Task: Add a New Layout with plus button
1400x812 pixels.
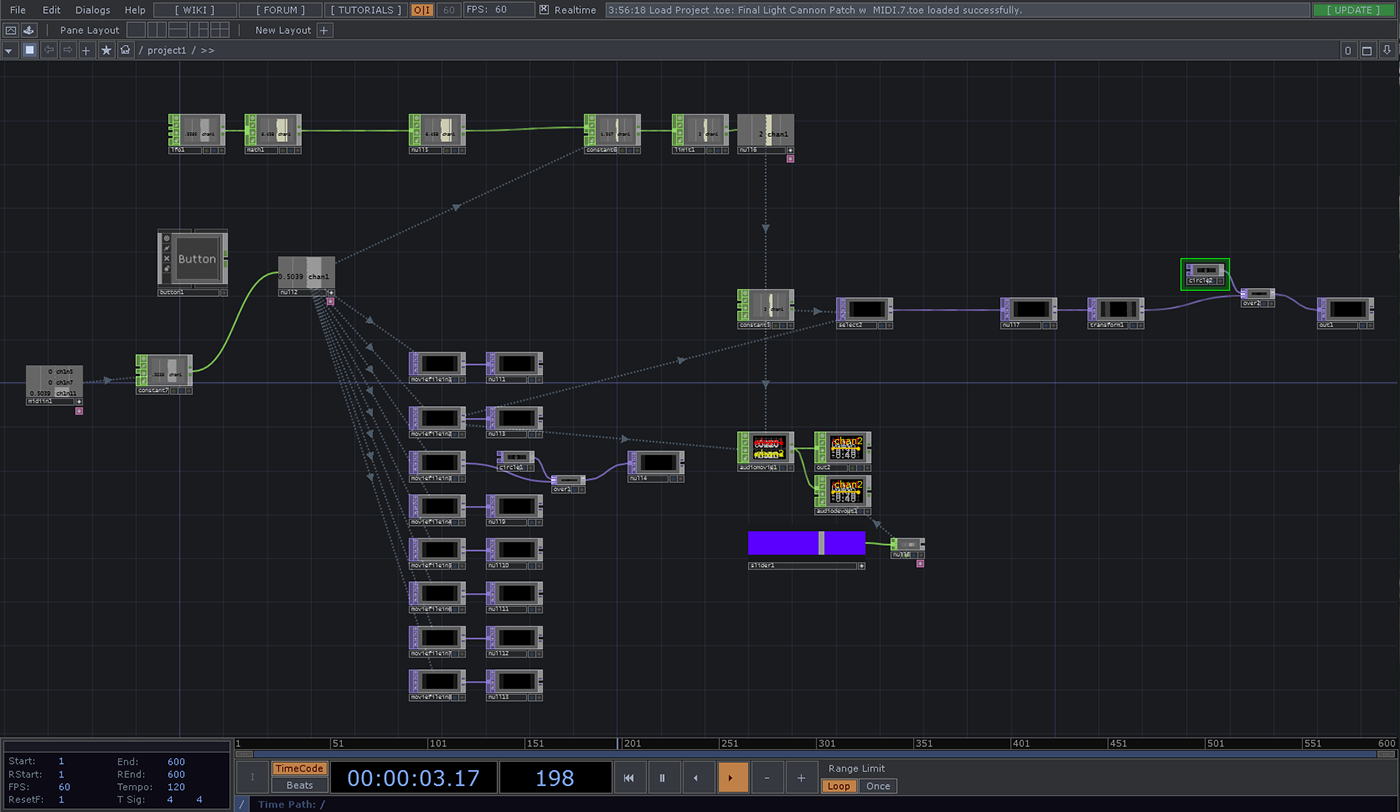Action: coord(324,30)
